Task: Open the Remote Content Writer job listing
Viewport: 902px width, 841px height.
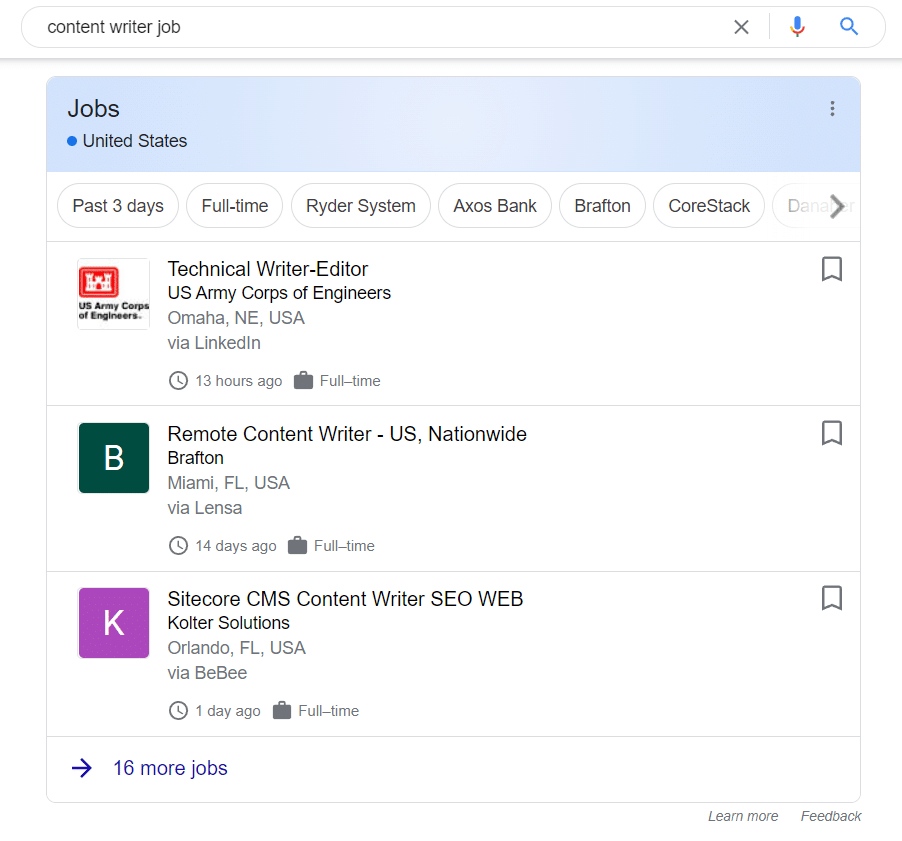Action: coord(347,434)
